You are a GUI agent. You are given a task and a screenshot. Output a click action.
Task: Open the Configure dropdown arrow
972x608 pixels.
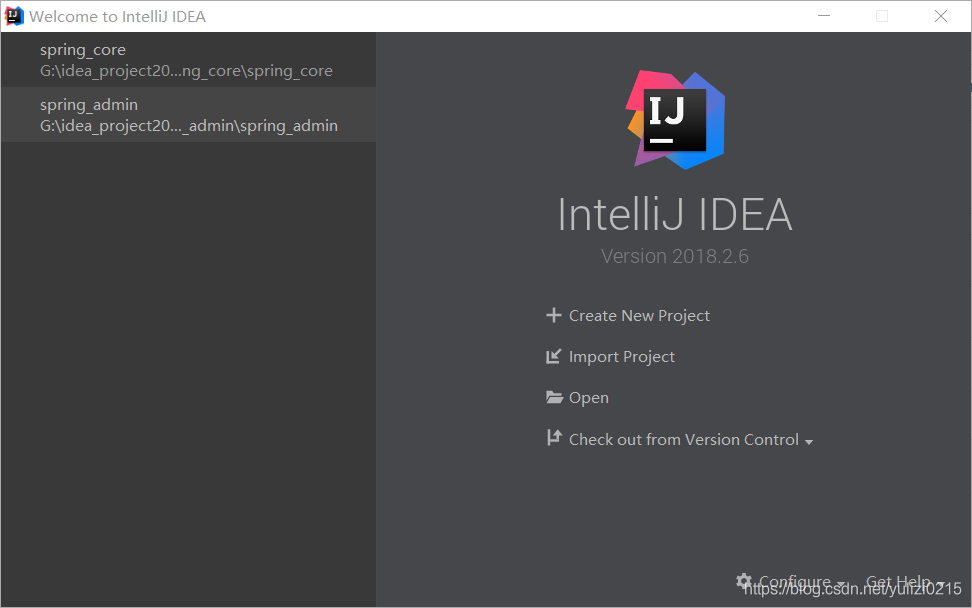840,583
